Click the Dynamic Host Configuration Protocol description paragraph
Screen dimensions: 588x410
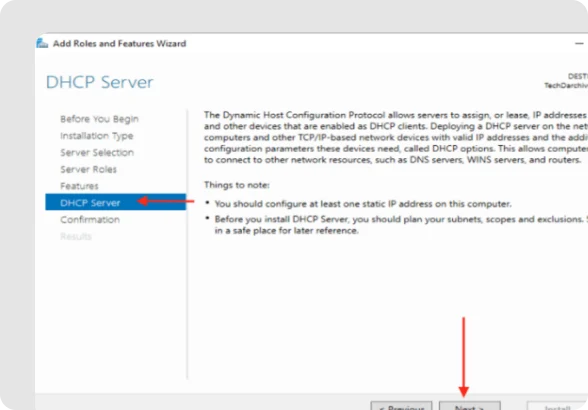tap(396, 137)
